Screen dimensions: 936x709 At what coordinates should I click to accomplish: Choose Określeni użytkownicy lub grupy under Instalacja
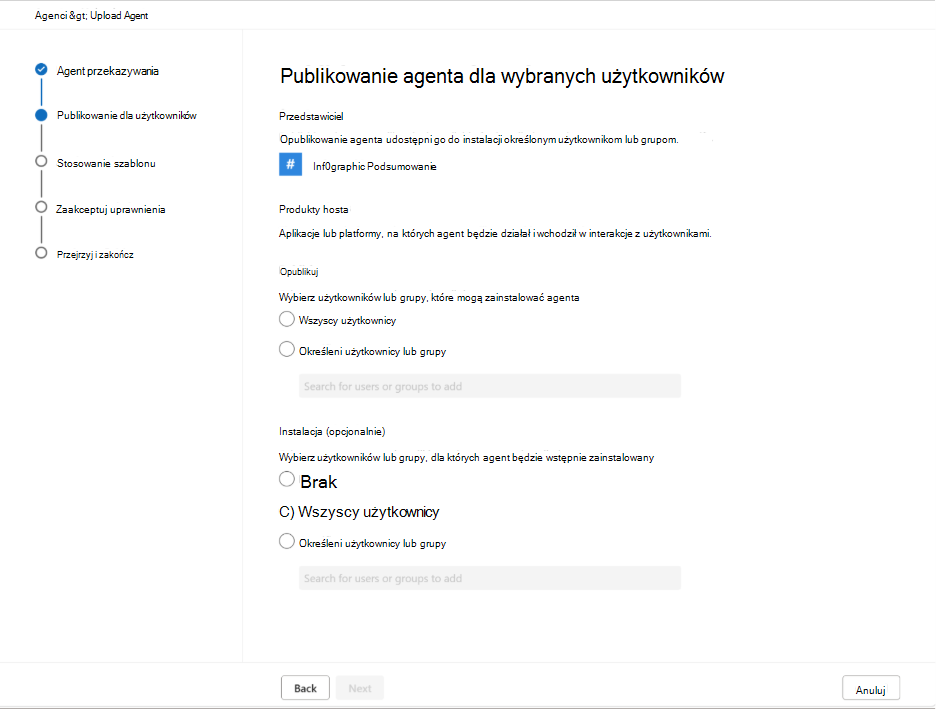[x=287, y=541]
